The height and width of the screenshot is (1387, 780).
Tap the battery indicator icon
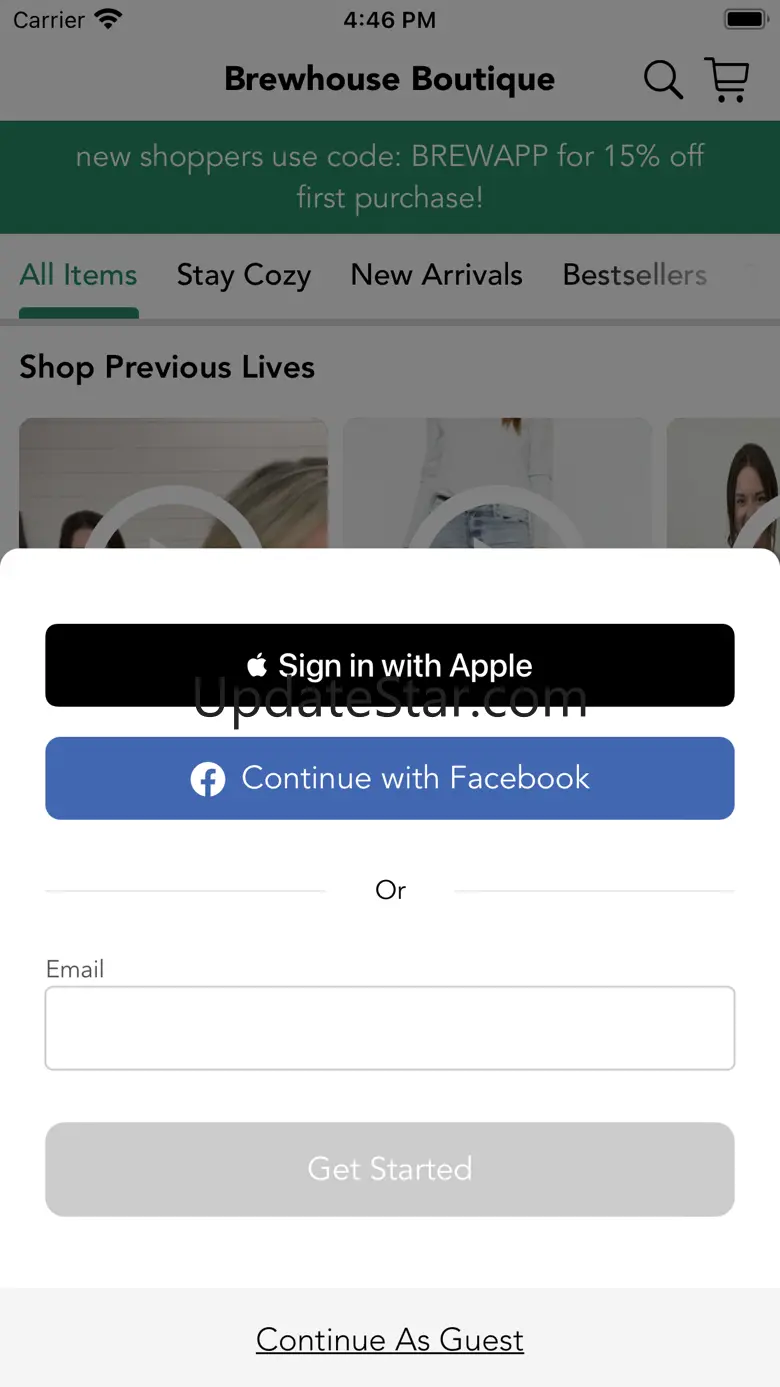[x=745, y=19]
